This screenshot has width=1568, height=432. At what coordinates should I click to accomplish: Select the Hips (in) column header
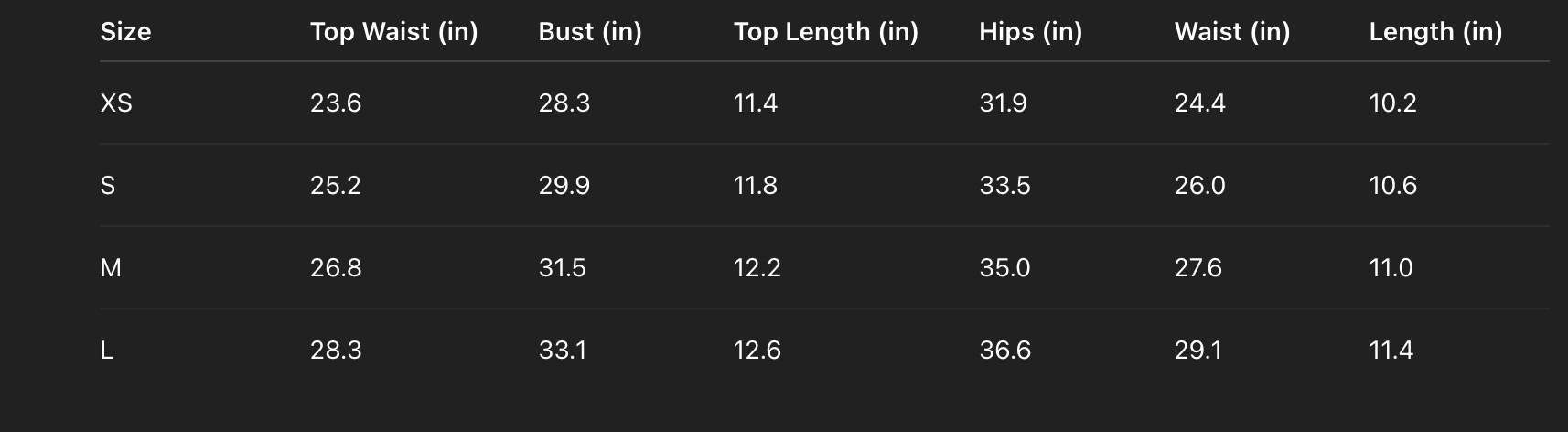click(x=1030, y=32)
